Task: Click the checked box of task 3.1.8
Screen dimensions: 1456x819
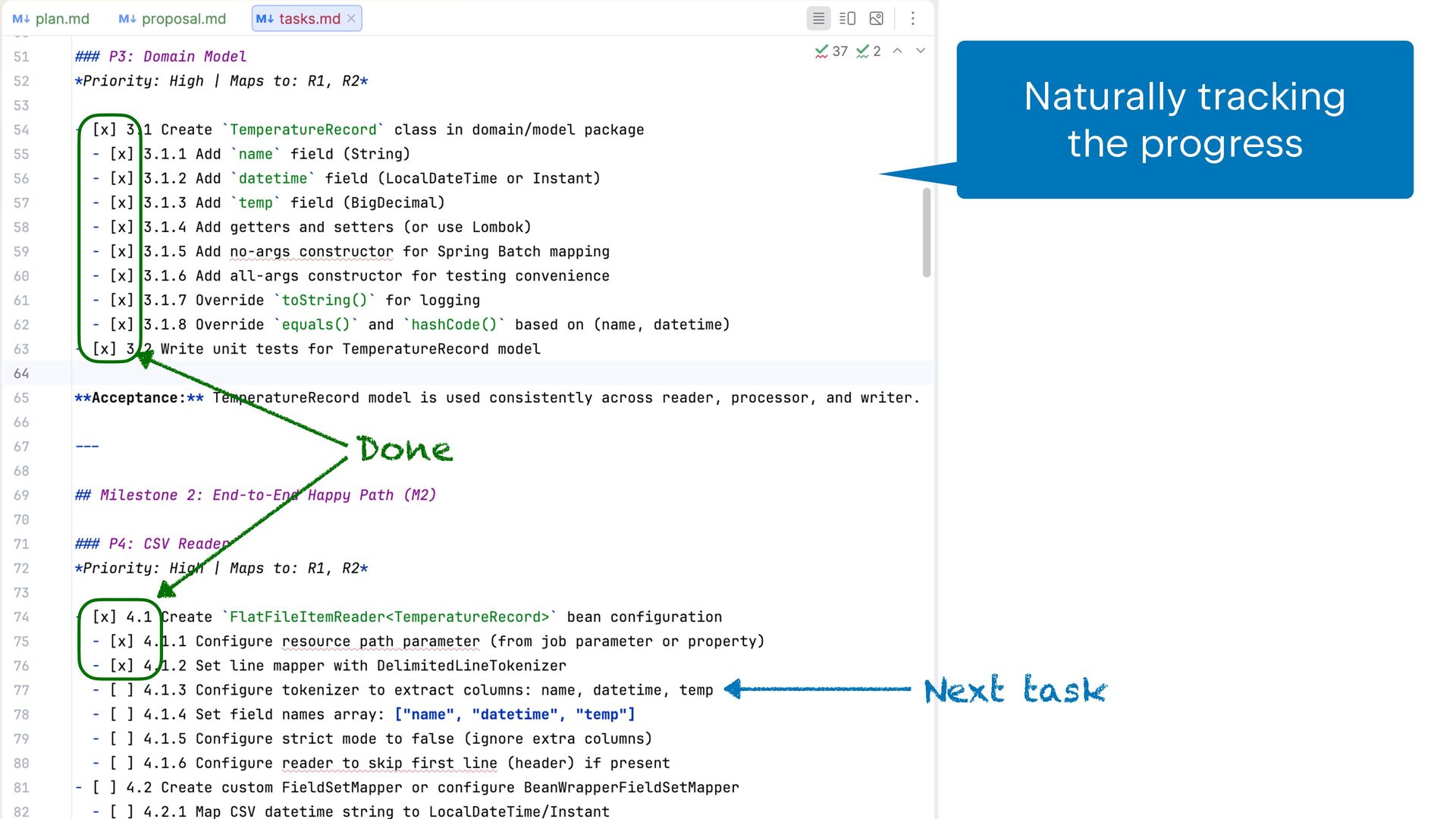Action: pyautogui.click(x=121, y=325)
